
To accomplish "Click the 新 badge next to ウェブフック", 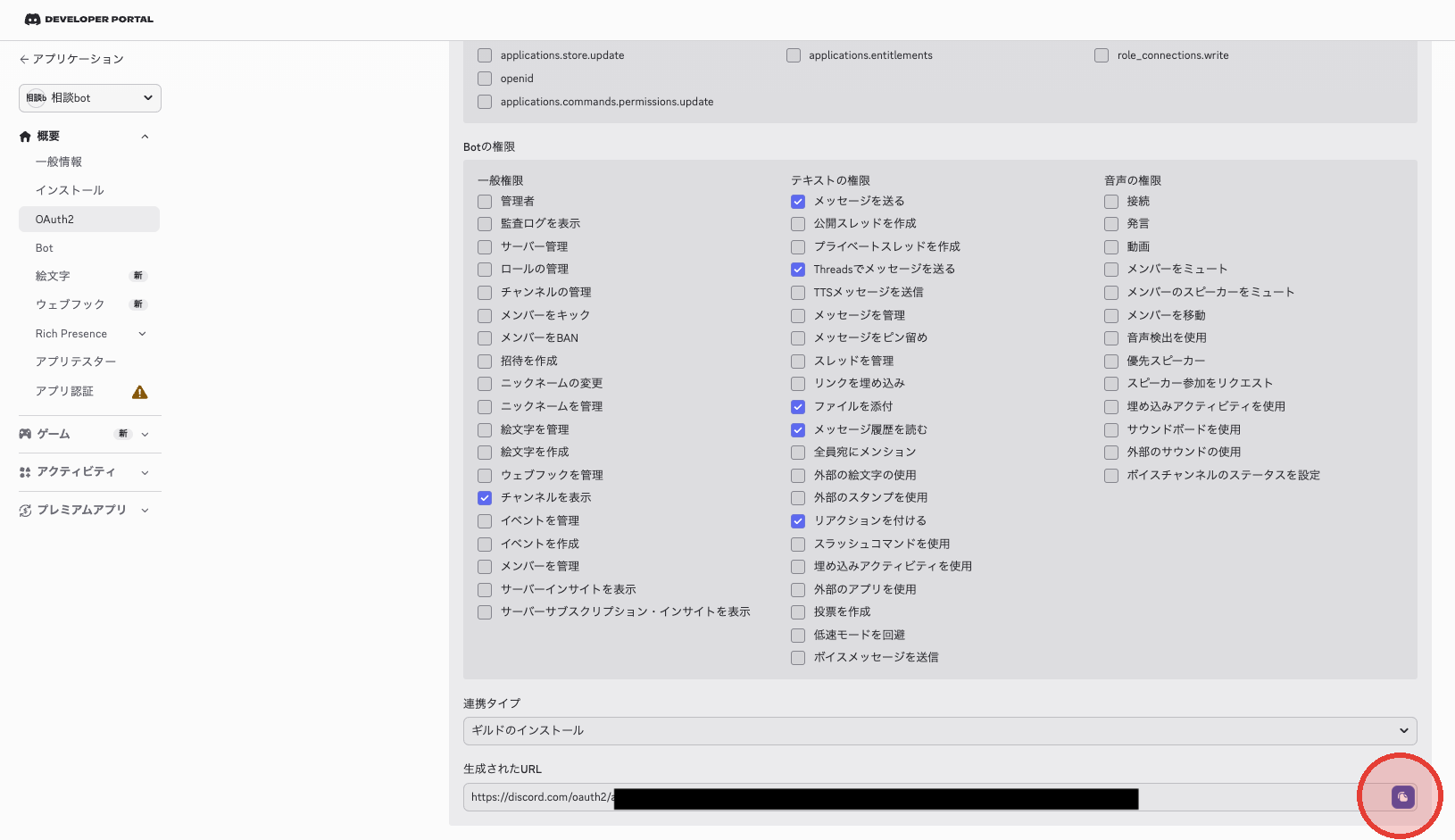I will click(x=138, y=304).
